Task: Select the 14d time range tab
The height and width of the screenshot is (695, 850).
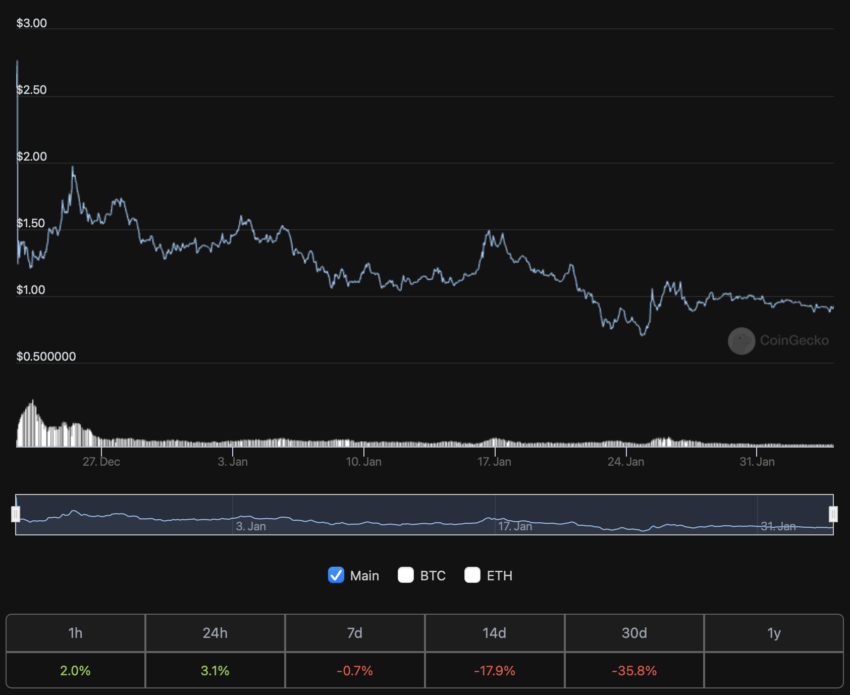Action: click(494, 633)
